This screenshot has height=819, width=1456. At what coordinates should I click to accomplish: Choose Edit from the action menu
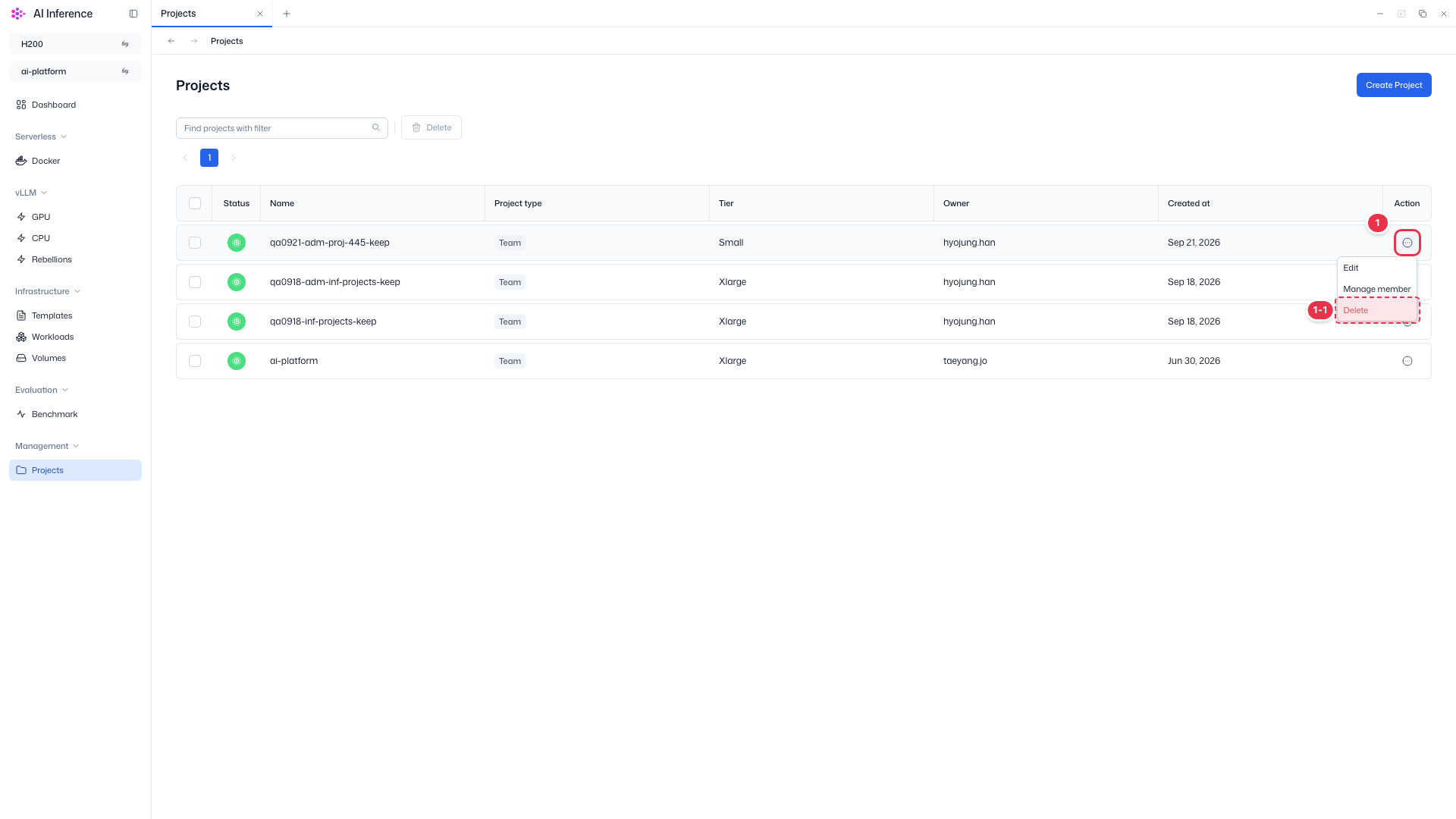click(1376, 268)
